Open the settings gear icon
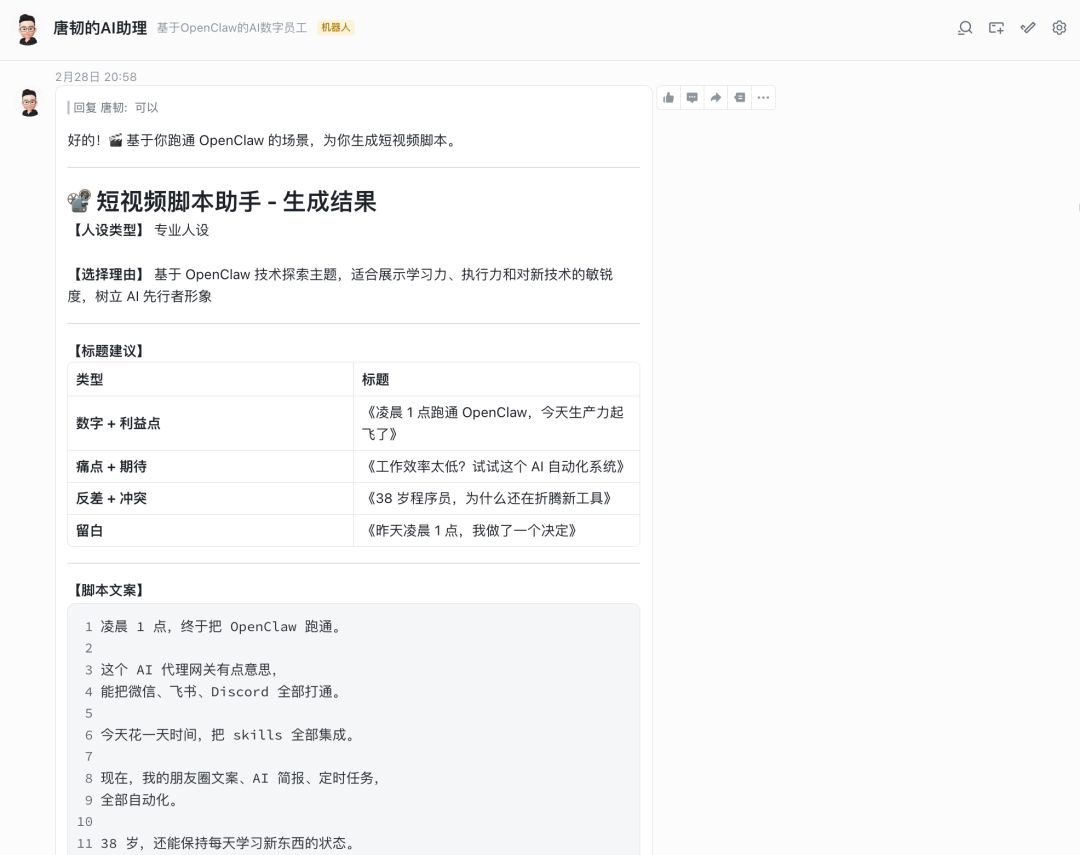Viewport: 1080px width, 855px height. [x=1059, y=28]
